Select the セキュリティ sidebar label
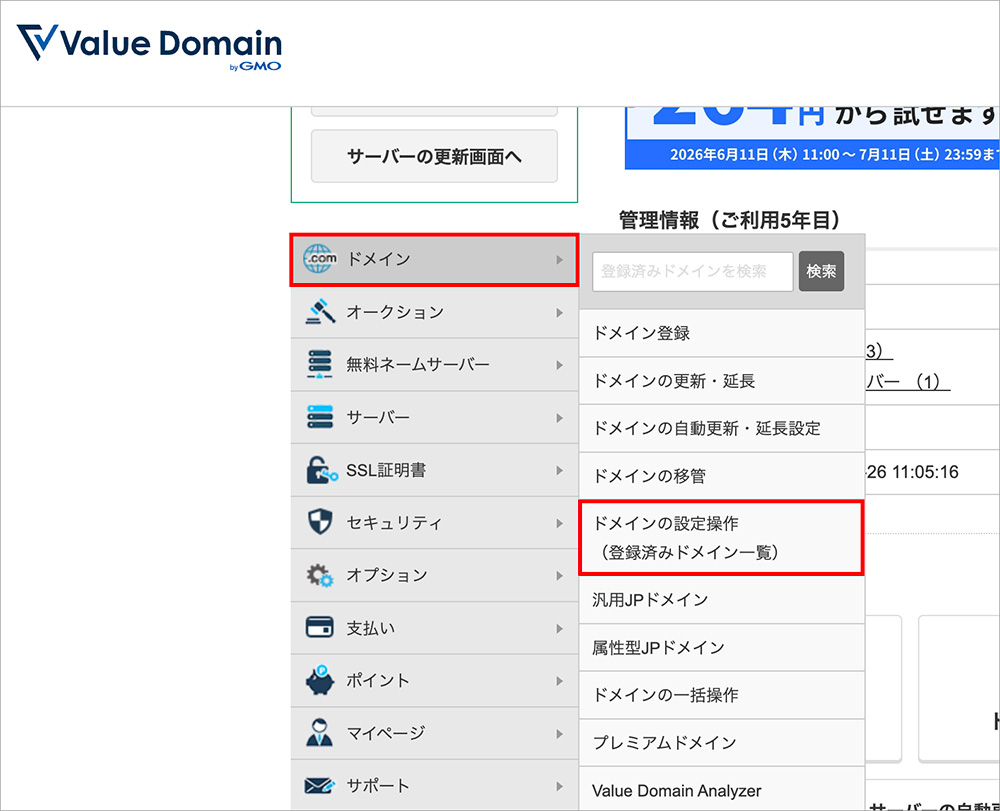Viewport: 1000px width, 811px height. tap(394, 523)
